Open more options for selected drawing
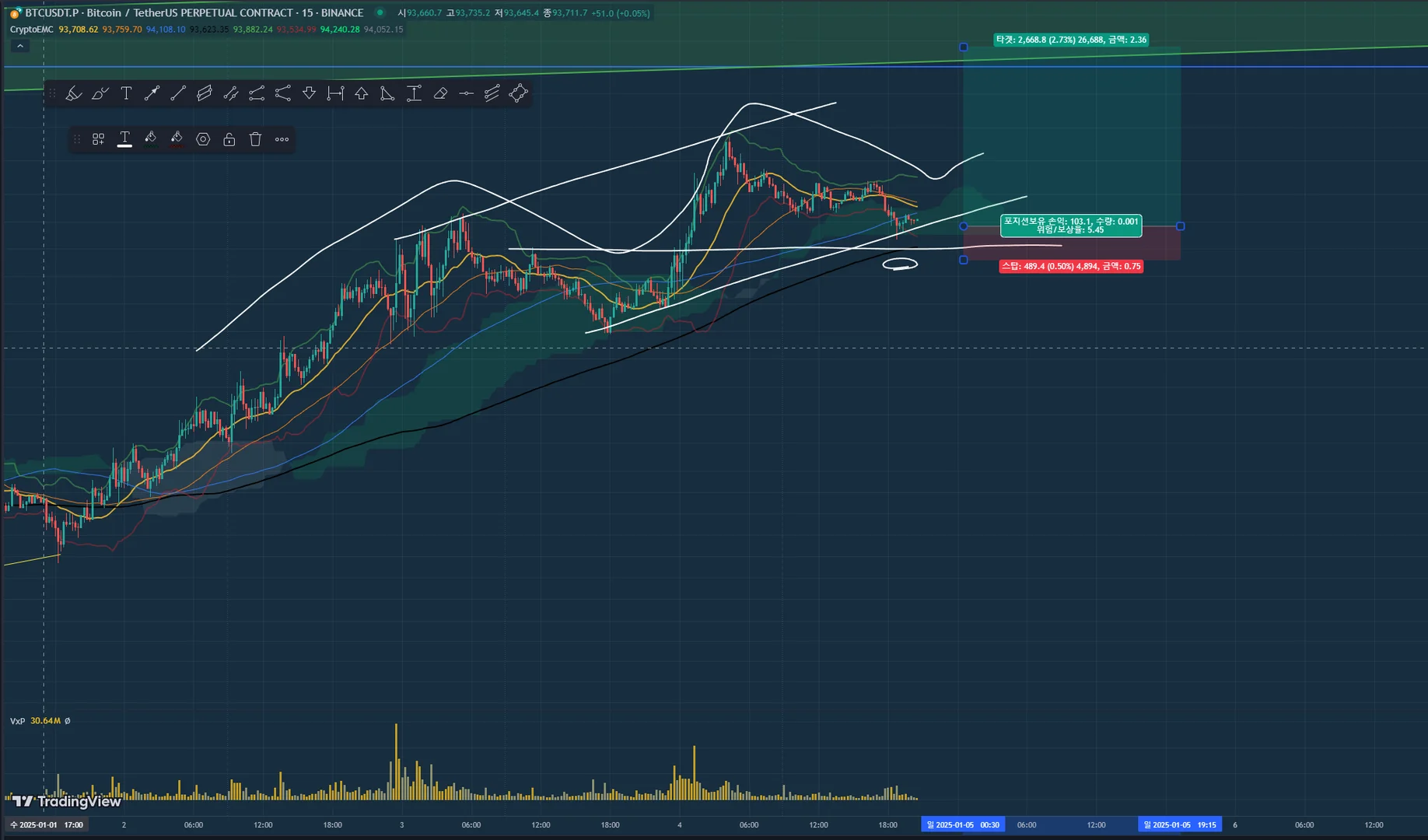Screen dimensions: 1428x840 coord(282,139)
